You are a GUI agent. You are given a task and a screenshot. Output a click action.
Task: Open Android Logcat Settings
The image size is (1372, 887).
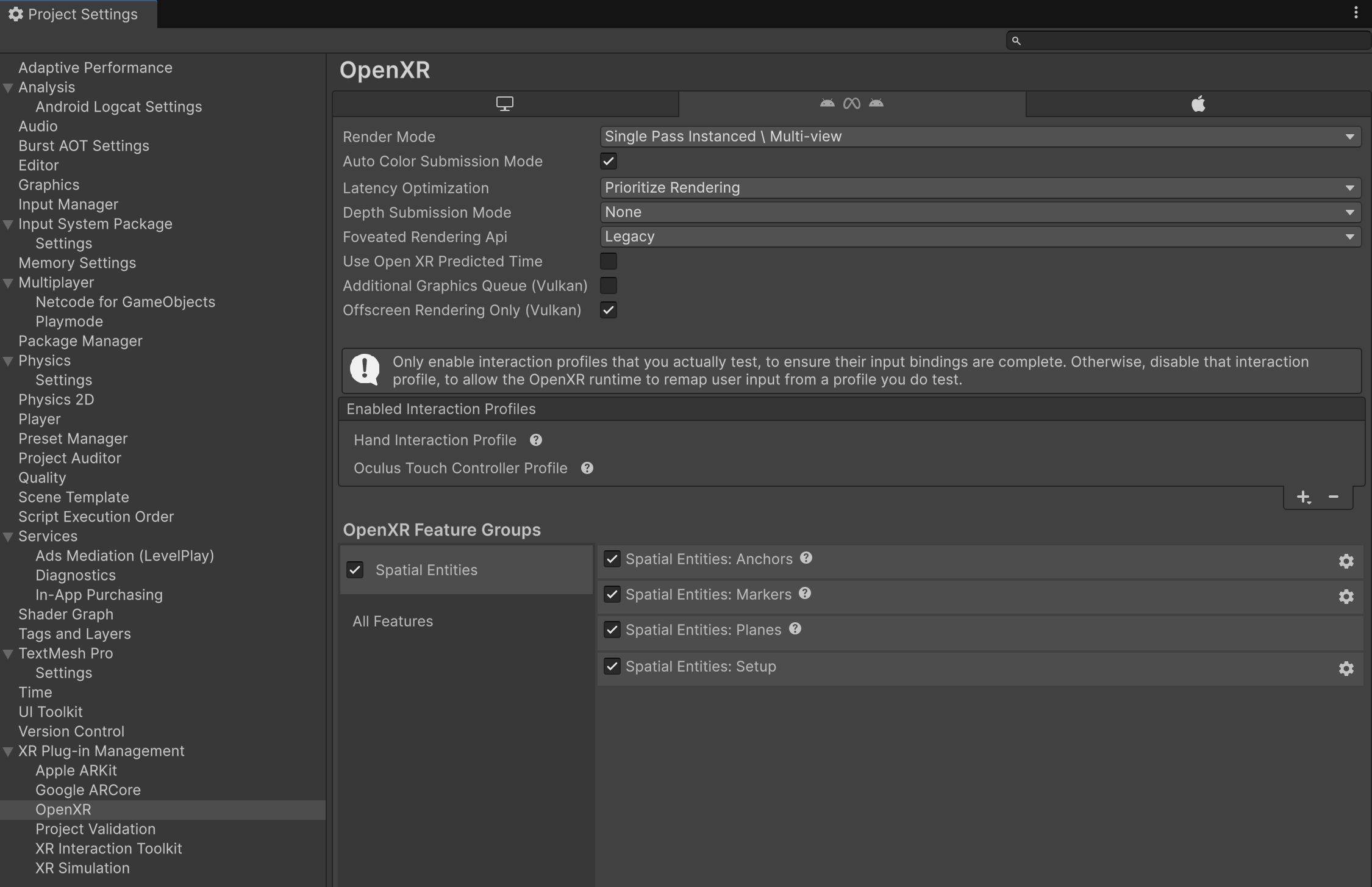pos(118,107)
